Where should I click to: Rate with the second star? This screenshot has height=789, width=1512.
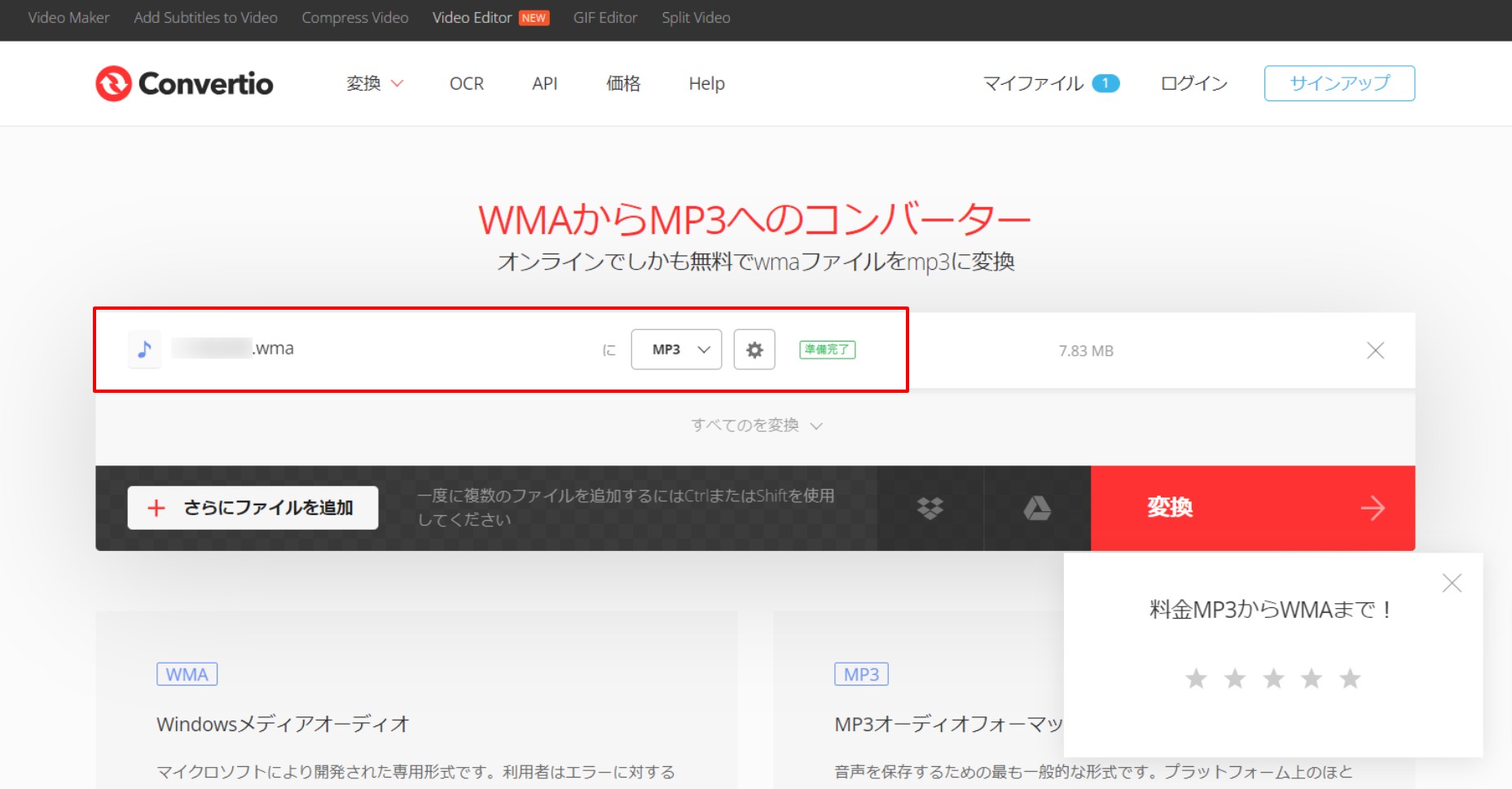[x=1235, y=678]
